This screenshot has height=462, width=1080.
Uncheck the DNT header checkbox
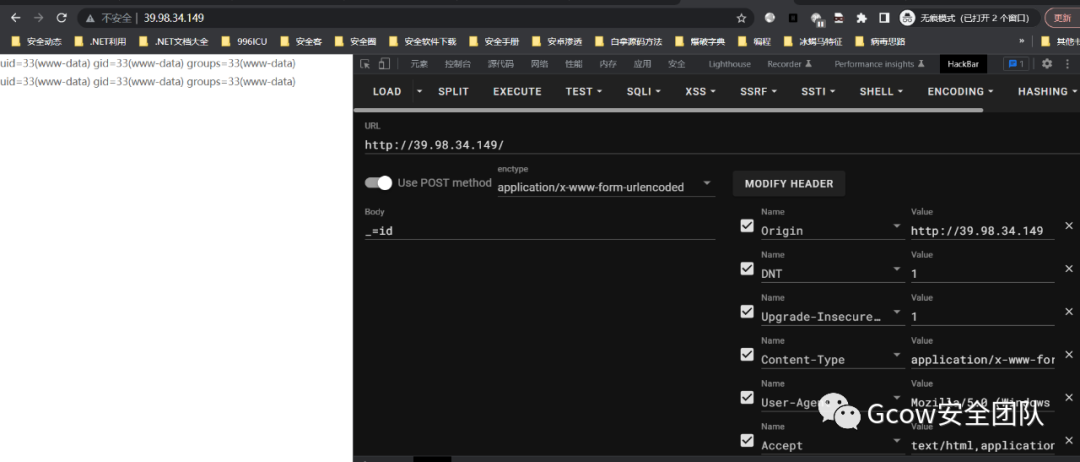[747, 269]
